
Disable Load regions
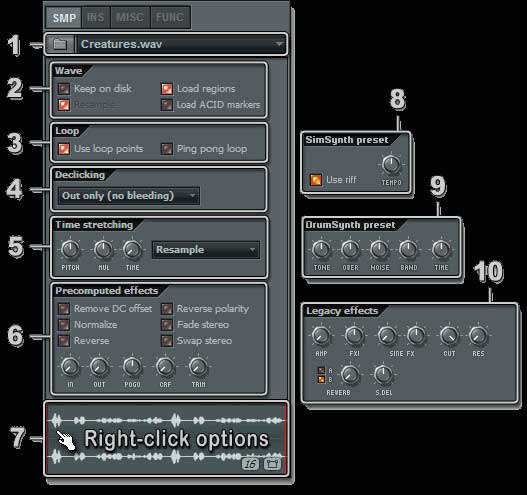[x=167, y=89]
